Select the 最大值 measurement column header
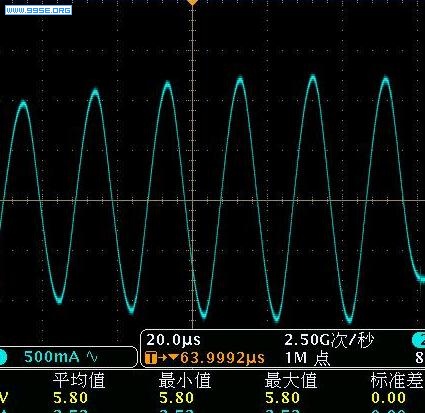Viewport: 425px width, 413px height. click(291, 380)
